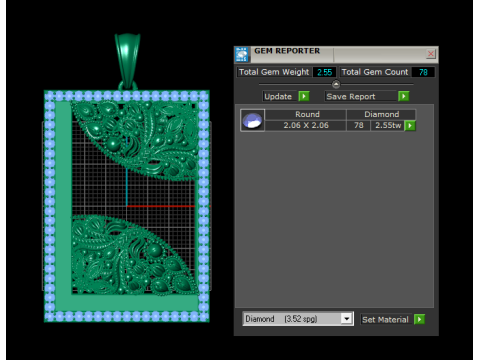Click the collapse handle under Total Gem Weight
Viewport: 480px width, 360px height.
click(x=336, y=84)
